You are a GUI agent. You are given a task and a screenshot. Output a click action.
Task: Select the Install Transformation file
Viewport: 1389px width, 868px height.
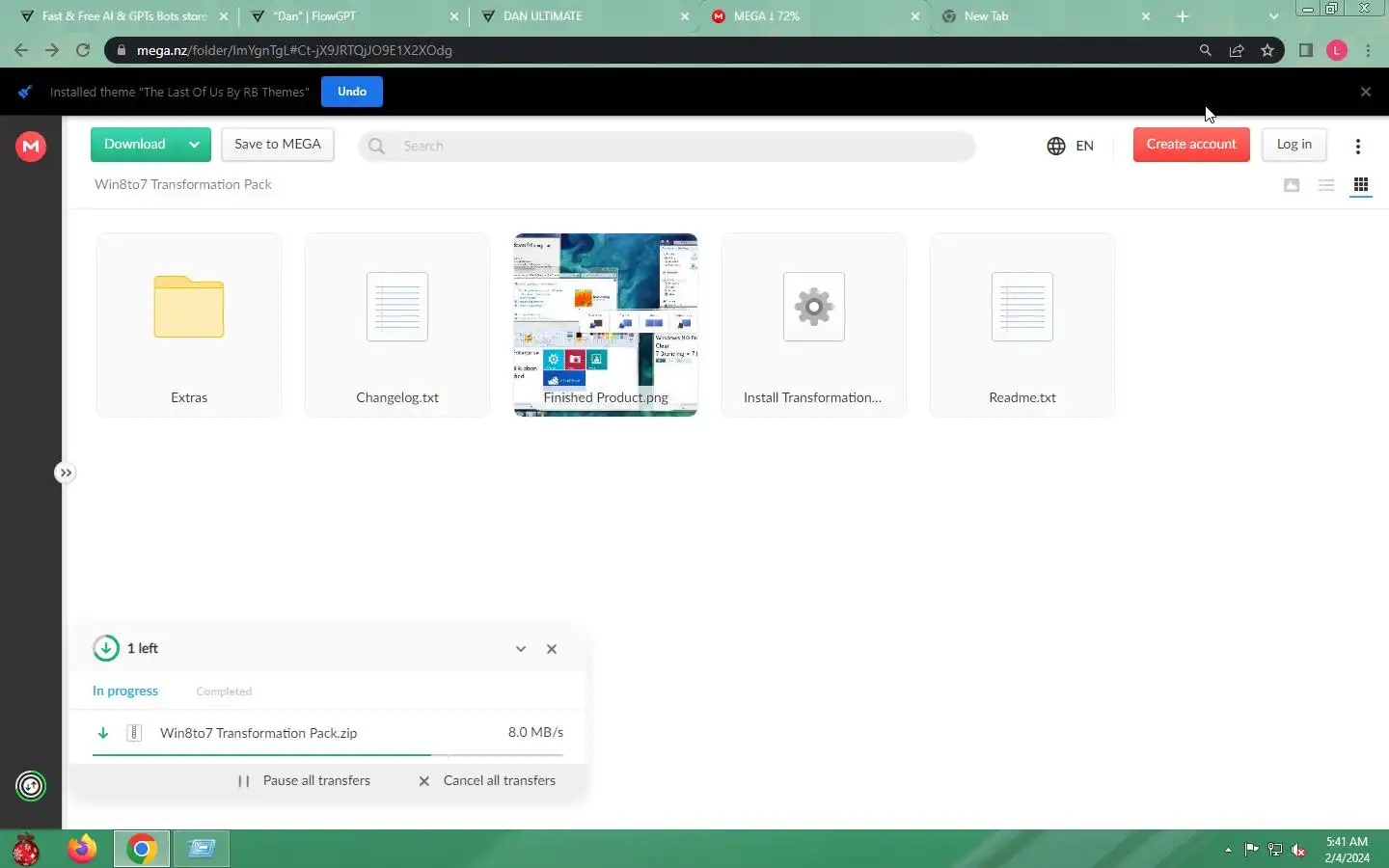tap(814, 325)
